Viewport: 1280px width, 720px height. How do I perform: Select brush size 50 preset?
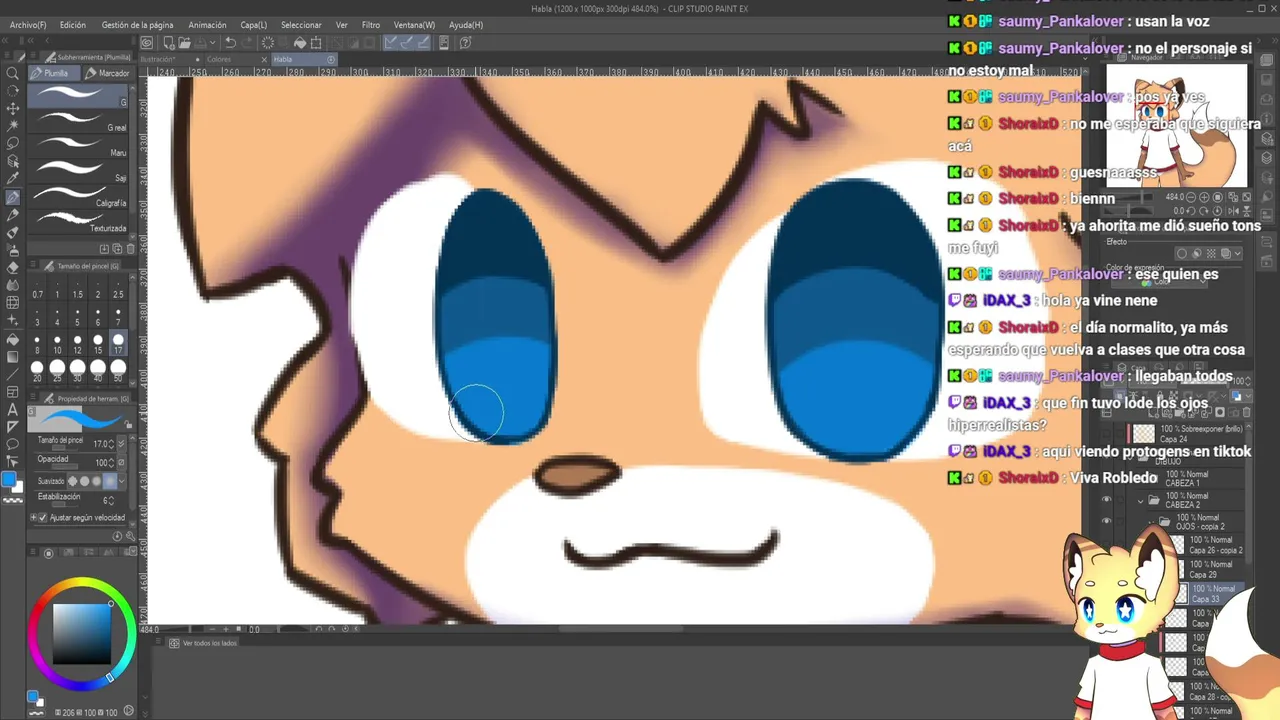pyautogui.click(x=119, y=371)
